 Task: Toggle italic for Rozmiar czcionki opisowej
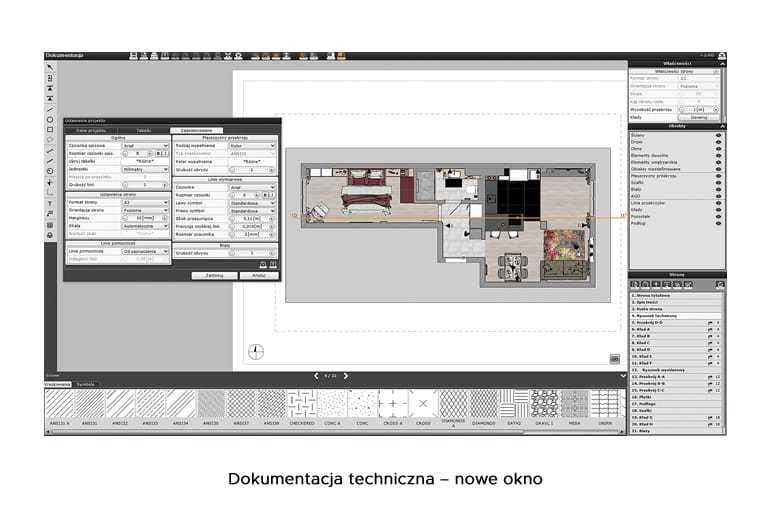click(x=165, y=154)
